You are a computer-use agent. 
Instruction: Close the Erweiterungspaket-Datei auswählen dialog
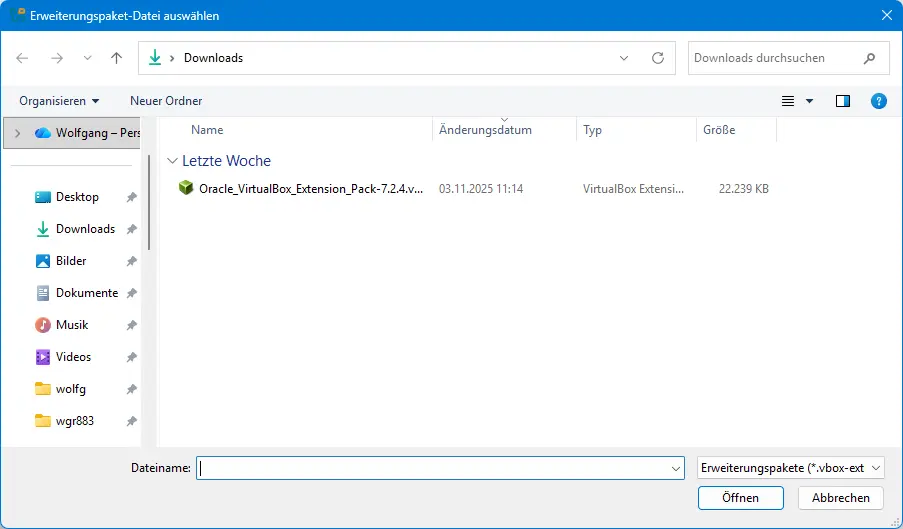click(887, 15)
